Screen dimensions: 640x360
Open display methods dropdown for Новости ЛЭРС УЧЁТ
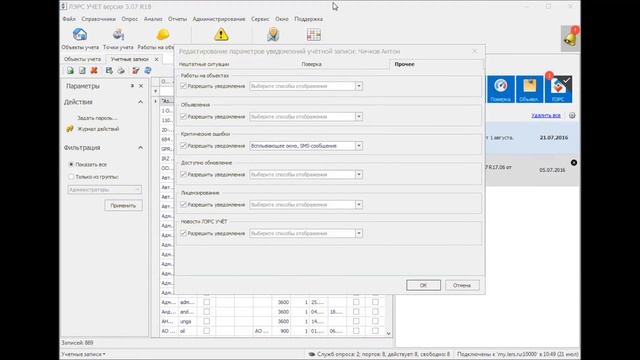pyautogui.click(x=358, y=233)
